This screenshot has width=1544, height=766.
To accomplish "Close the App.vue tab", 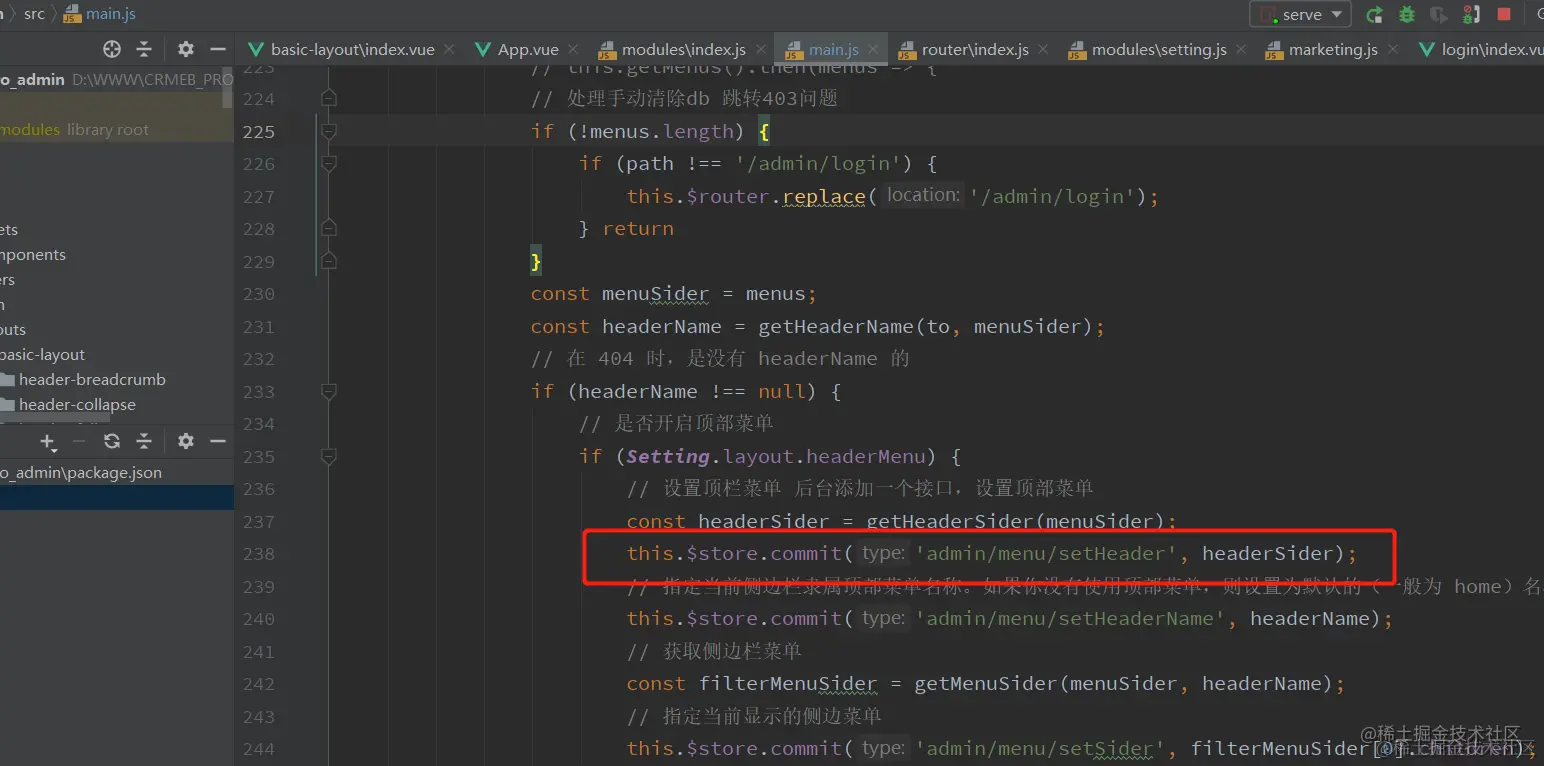I will pyautogui.click(x=573, y=49).
